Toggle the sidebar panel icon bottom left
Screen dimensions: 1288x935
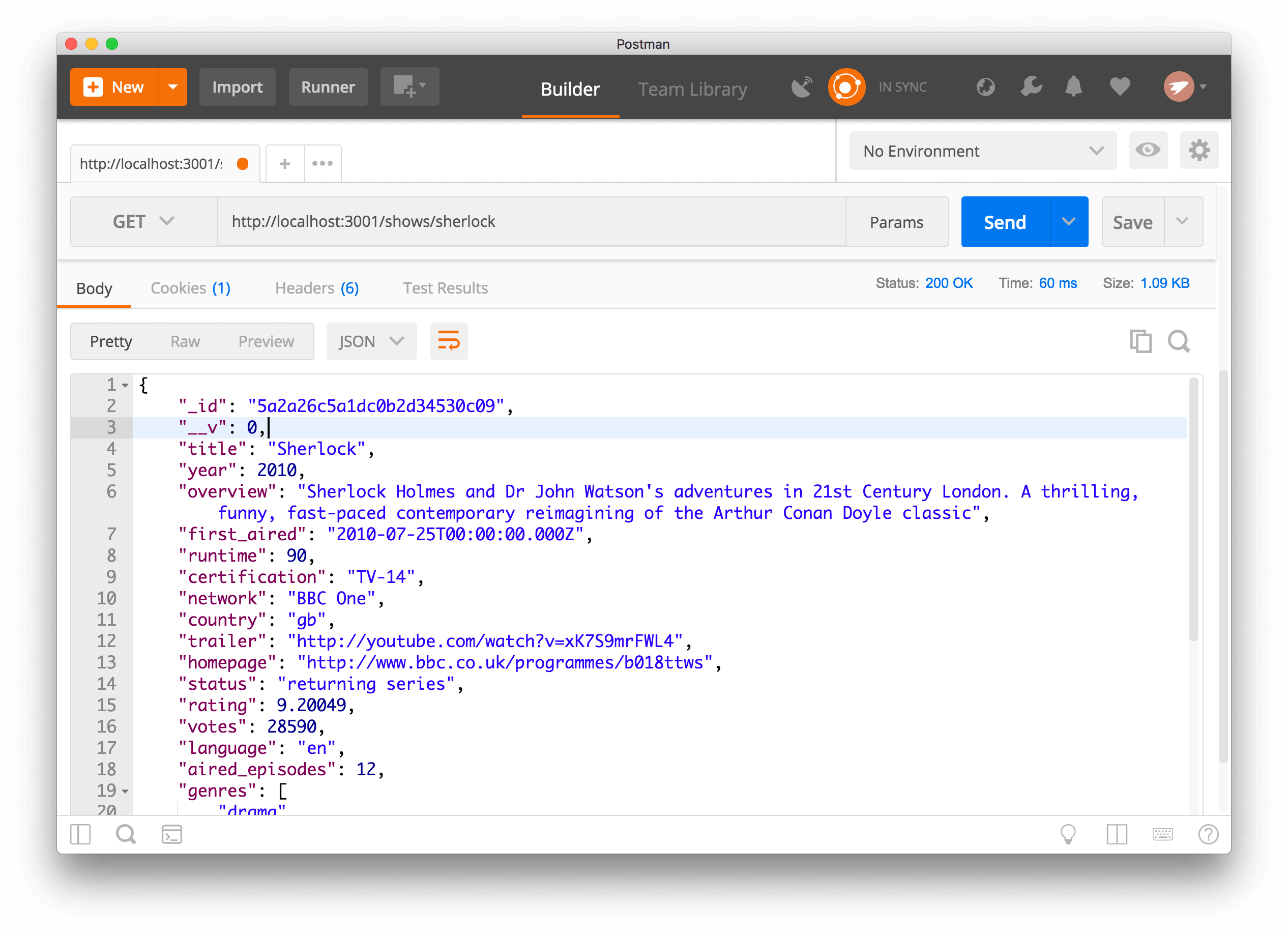point(80,834)
